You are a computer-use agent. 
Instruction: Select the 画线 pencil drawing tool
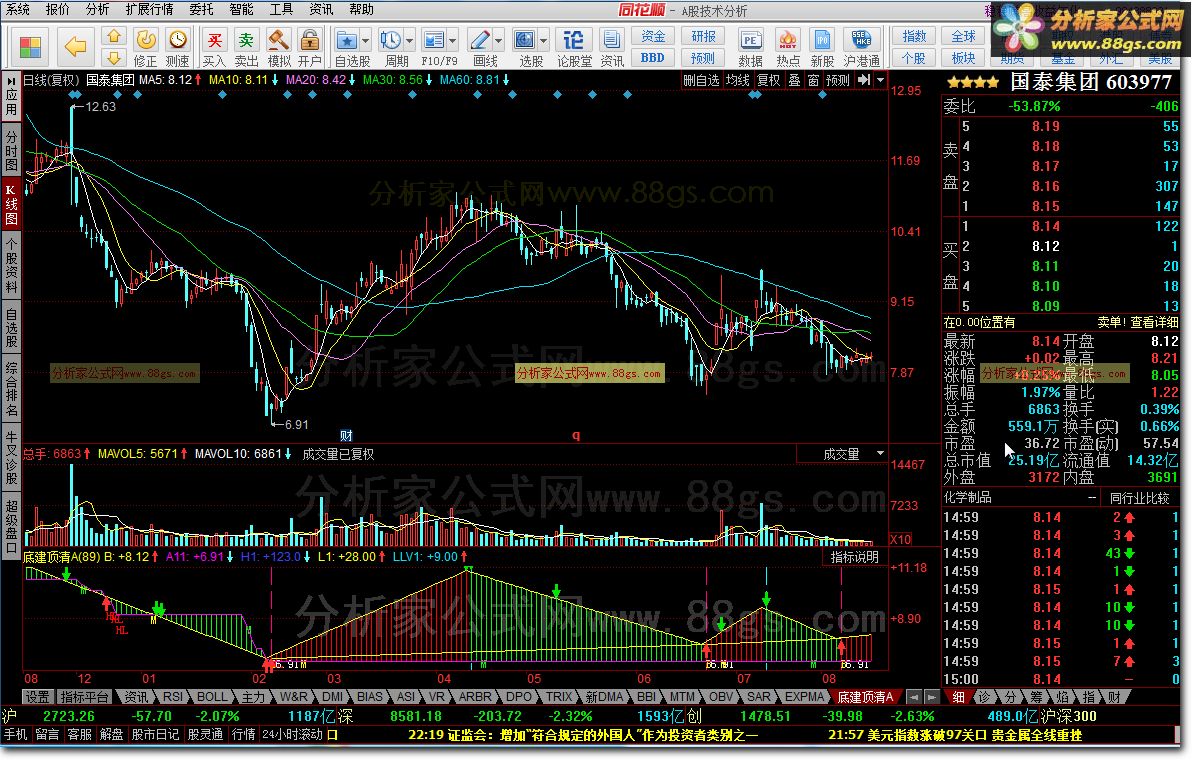point(480,40)
